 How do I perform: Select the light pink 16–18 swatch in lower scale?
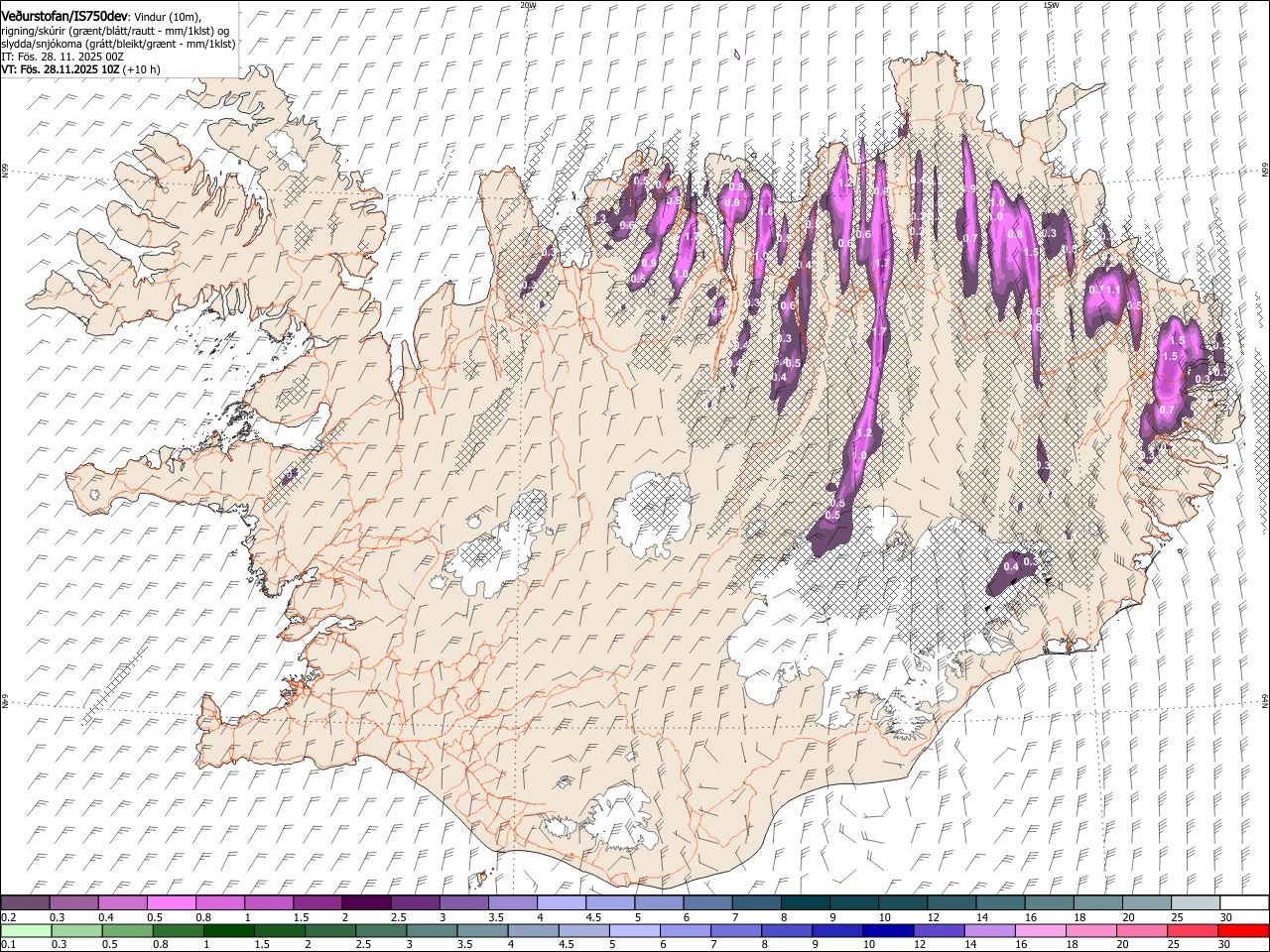[x=1040, y=931]
